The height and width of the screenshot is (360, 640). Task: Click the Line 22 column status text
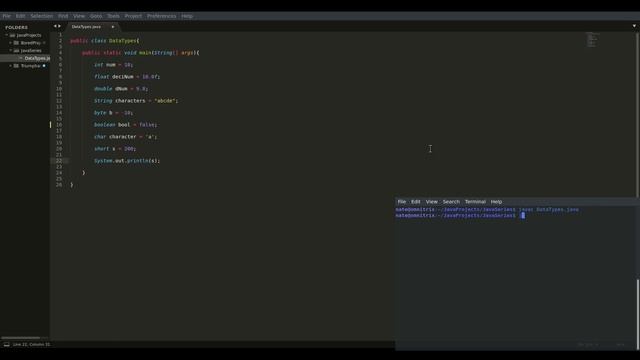pos(31,344)
